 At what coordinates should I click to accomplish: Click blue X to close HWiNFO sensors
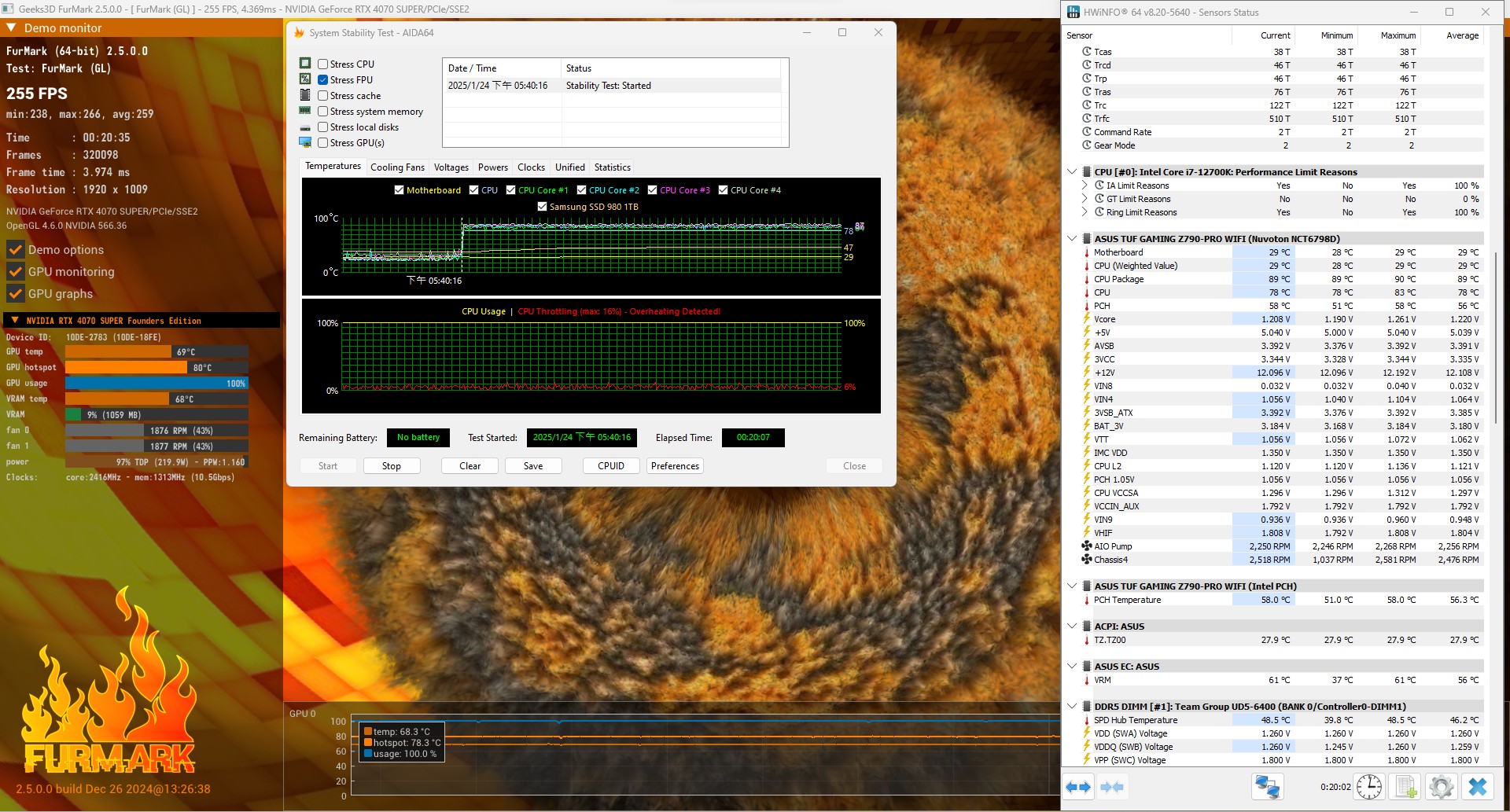[1478, 787]
